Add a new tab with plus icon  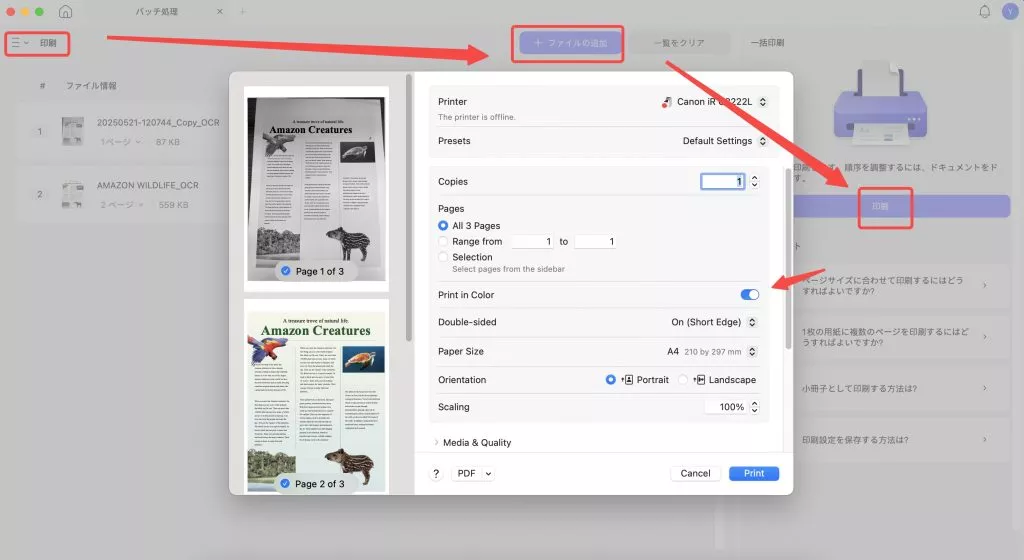point(242,12)
